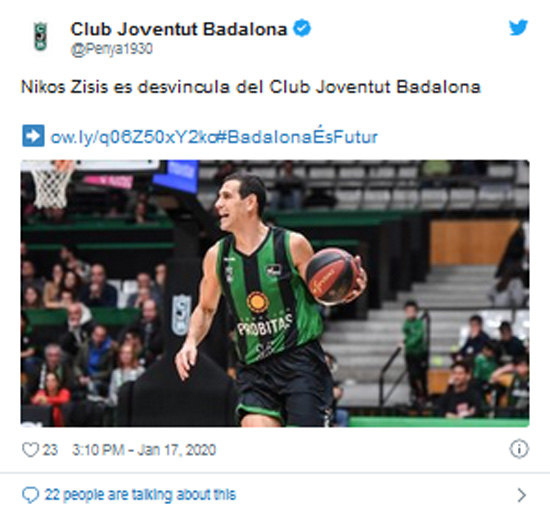Open the Club Joventut Badalona profile name

tap(179, 29)
